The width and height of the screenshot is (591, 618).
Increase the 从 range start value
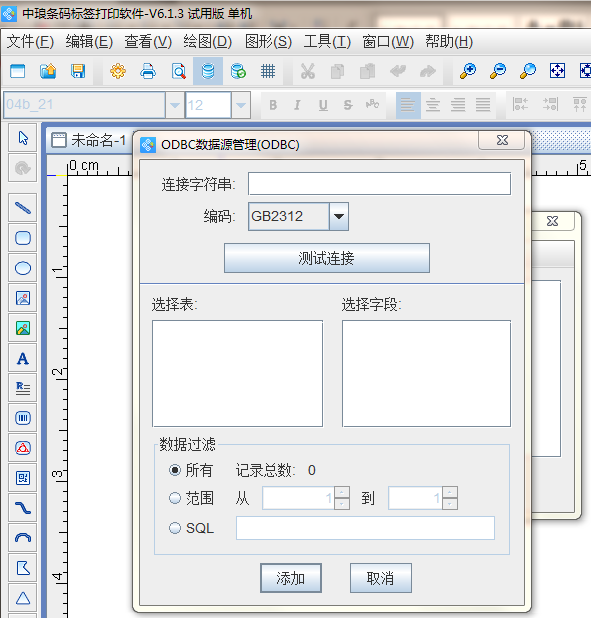342,492
